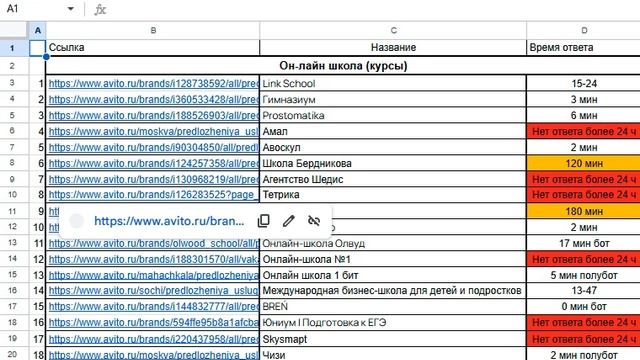Click the orange '180 мин' cell
Screen dimensions: 640x360
coord(584,211)
